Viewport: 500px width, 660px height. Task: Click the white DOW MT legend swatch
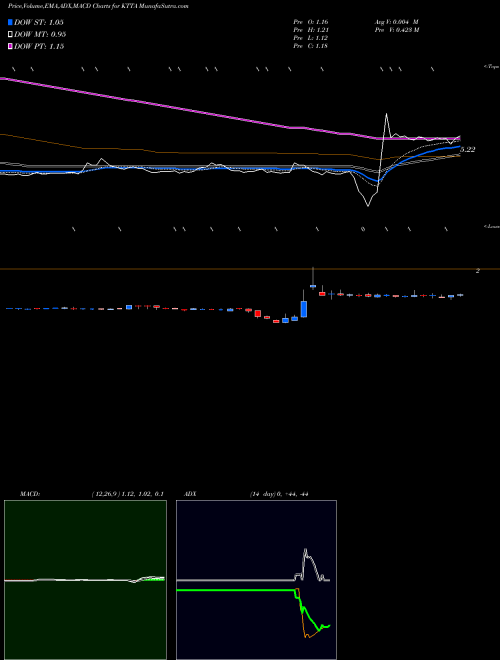point(11,34)
